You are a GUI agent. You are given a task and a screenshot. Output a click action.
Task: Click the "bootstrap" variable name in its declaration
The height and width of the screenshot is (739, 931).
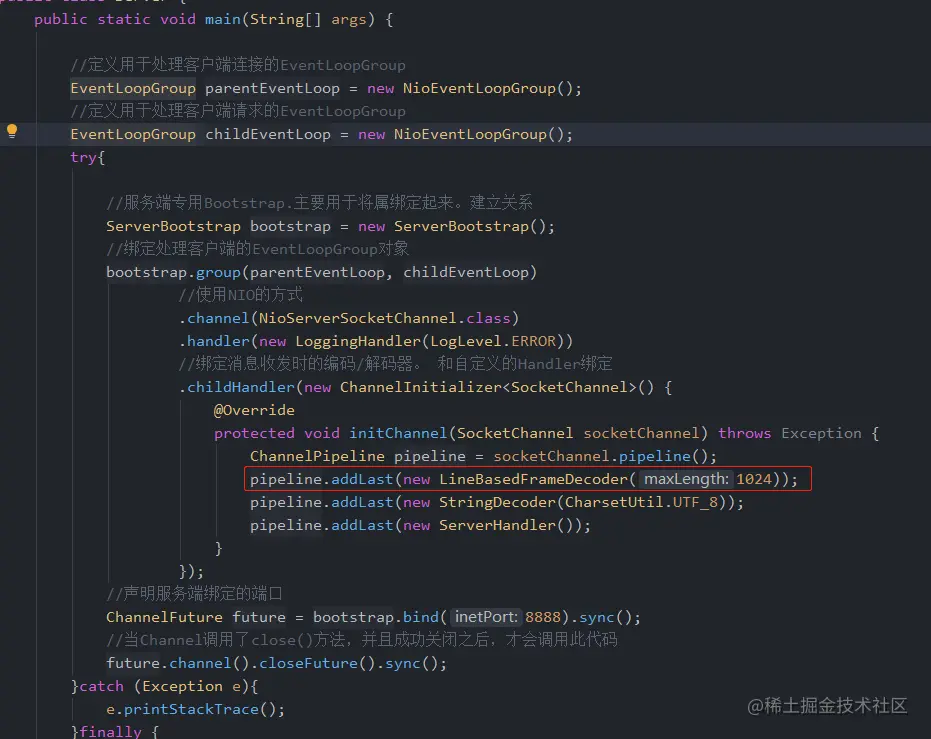click(x=290, y=227)
